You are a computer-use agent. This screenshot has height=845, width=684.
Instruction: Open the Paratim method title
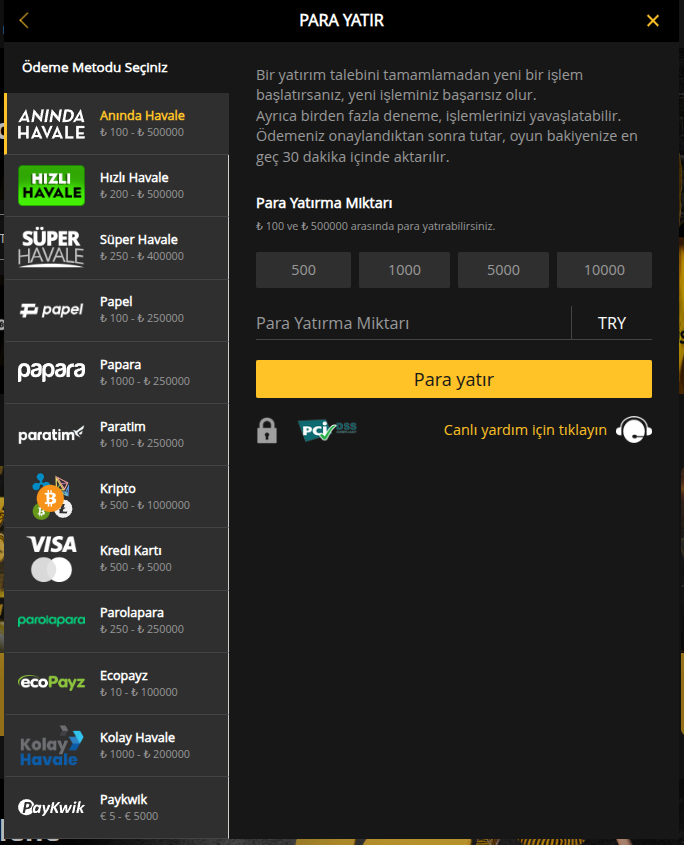tap(123, 427)
